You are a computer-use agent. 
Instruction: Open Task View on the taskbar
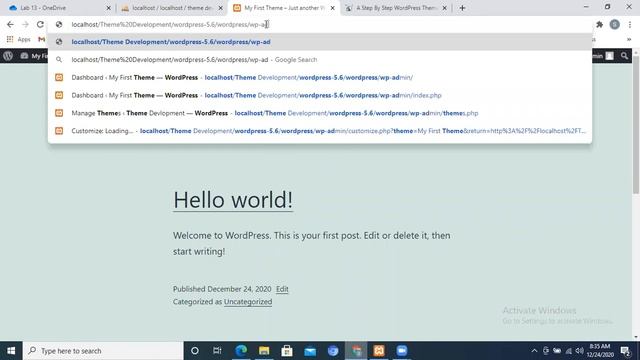pos(217,351)
